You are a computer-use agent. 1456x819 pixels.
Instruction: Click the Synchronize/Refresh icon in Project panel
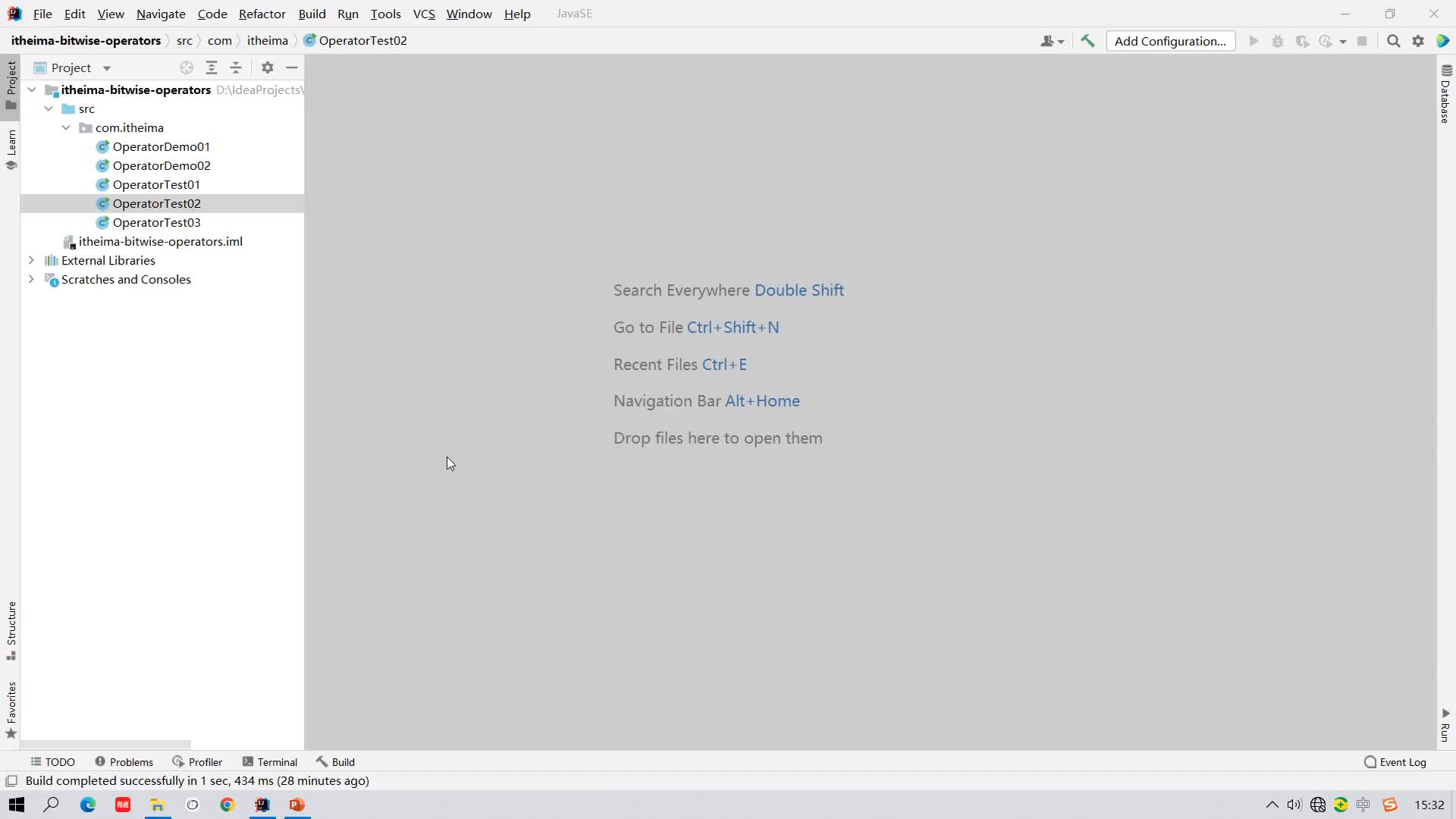click(x=186, y=67)
